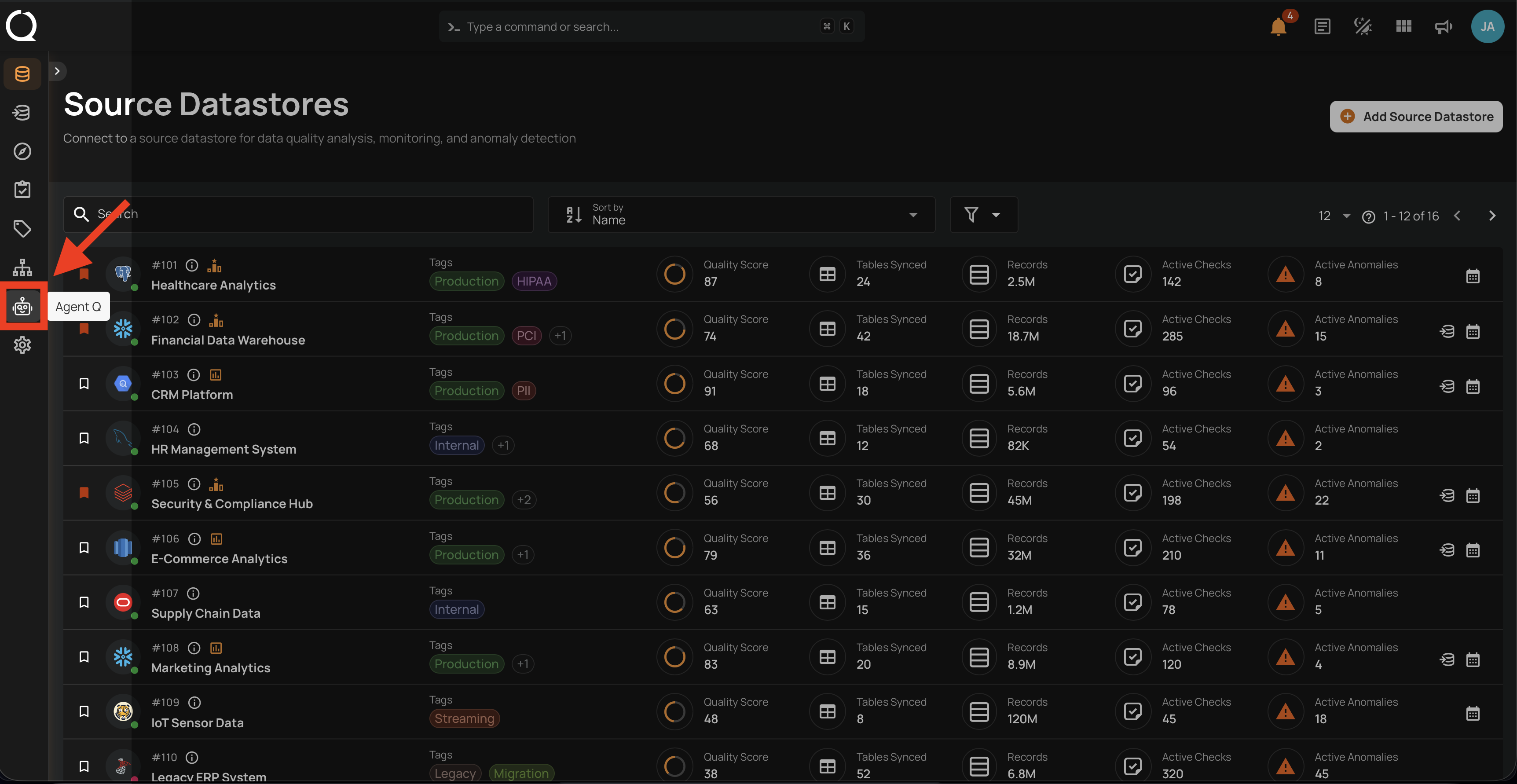Toggle bookmark for CRM Platform

pyautogui.click(x=84, y=384)
